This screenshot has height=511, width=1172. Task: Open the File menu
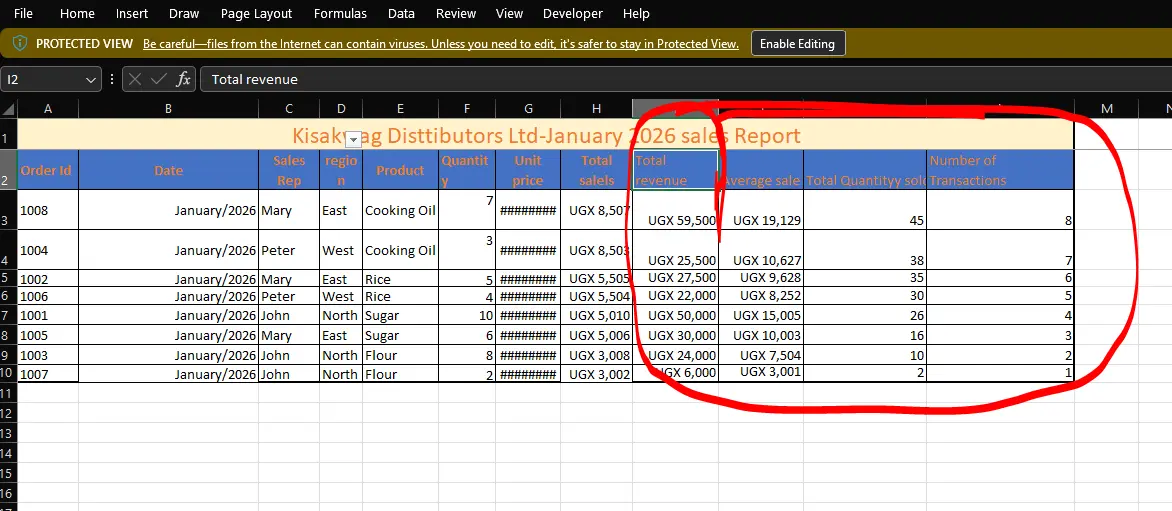pyautogui.click(x=23, y=13)
